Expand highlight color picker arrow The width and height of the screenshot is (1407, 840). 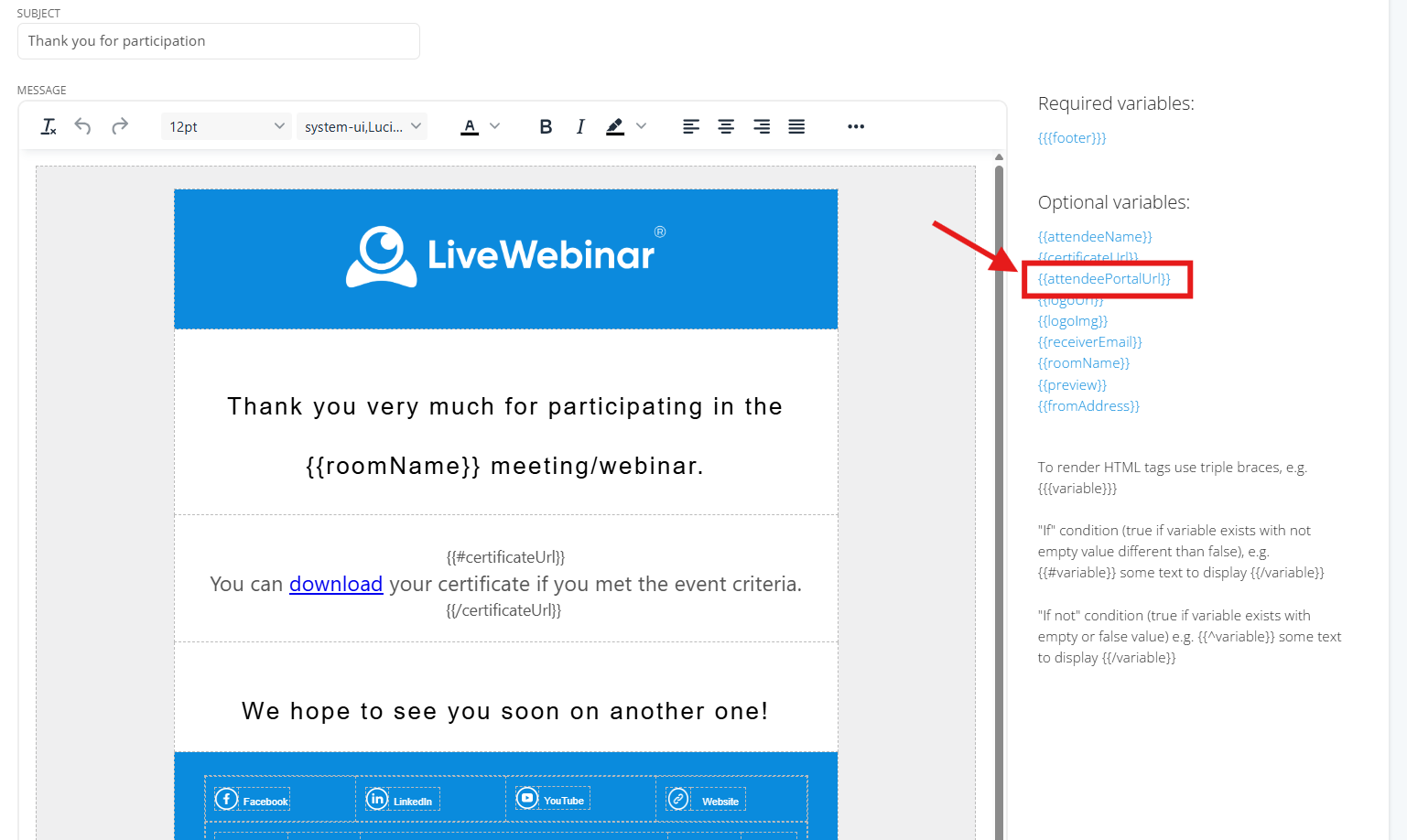(641, 126)
